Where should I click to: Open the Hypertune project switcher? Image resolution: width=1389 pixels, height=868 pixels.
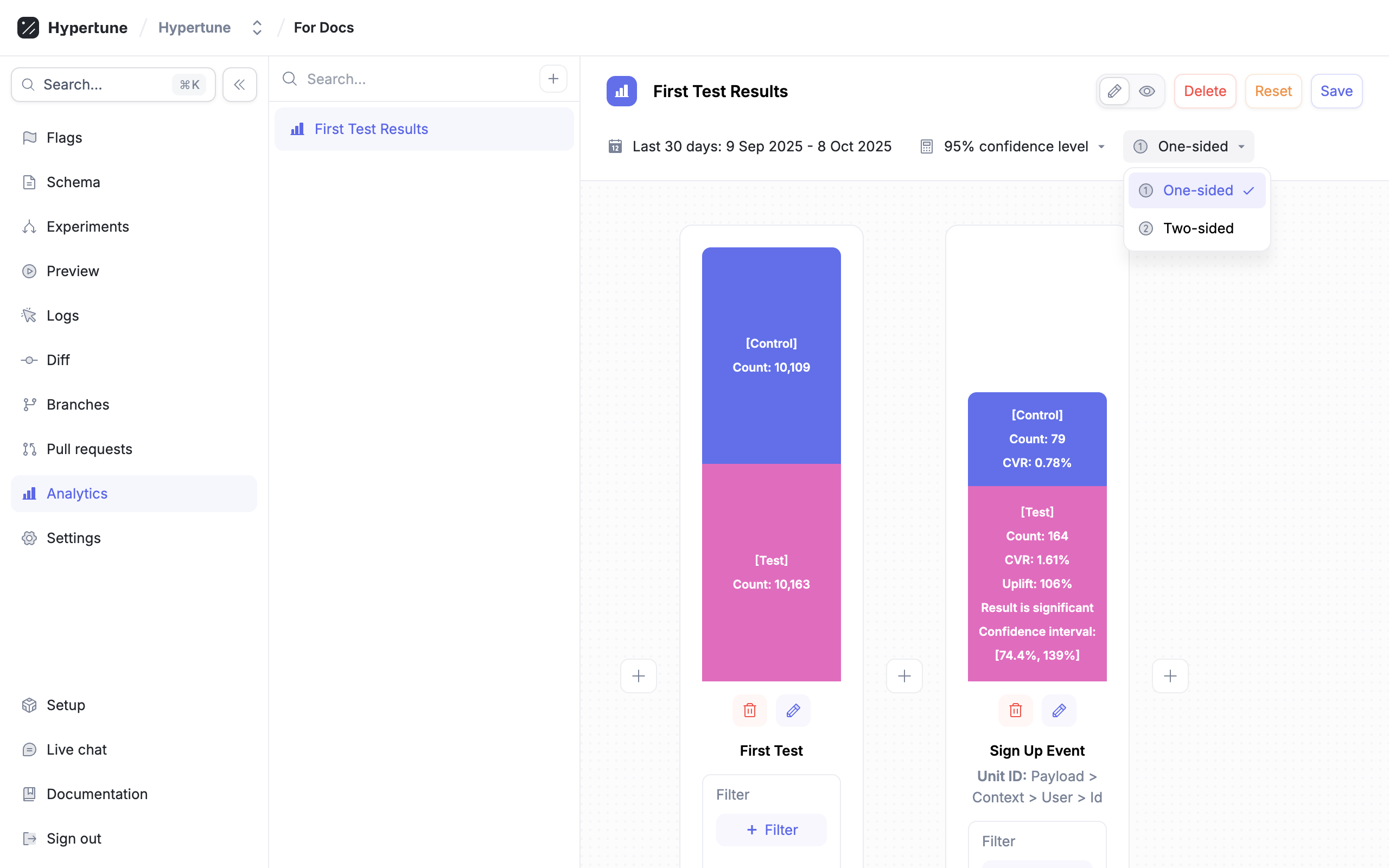257,28
